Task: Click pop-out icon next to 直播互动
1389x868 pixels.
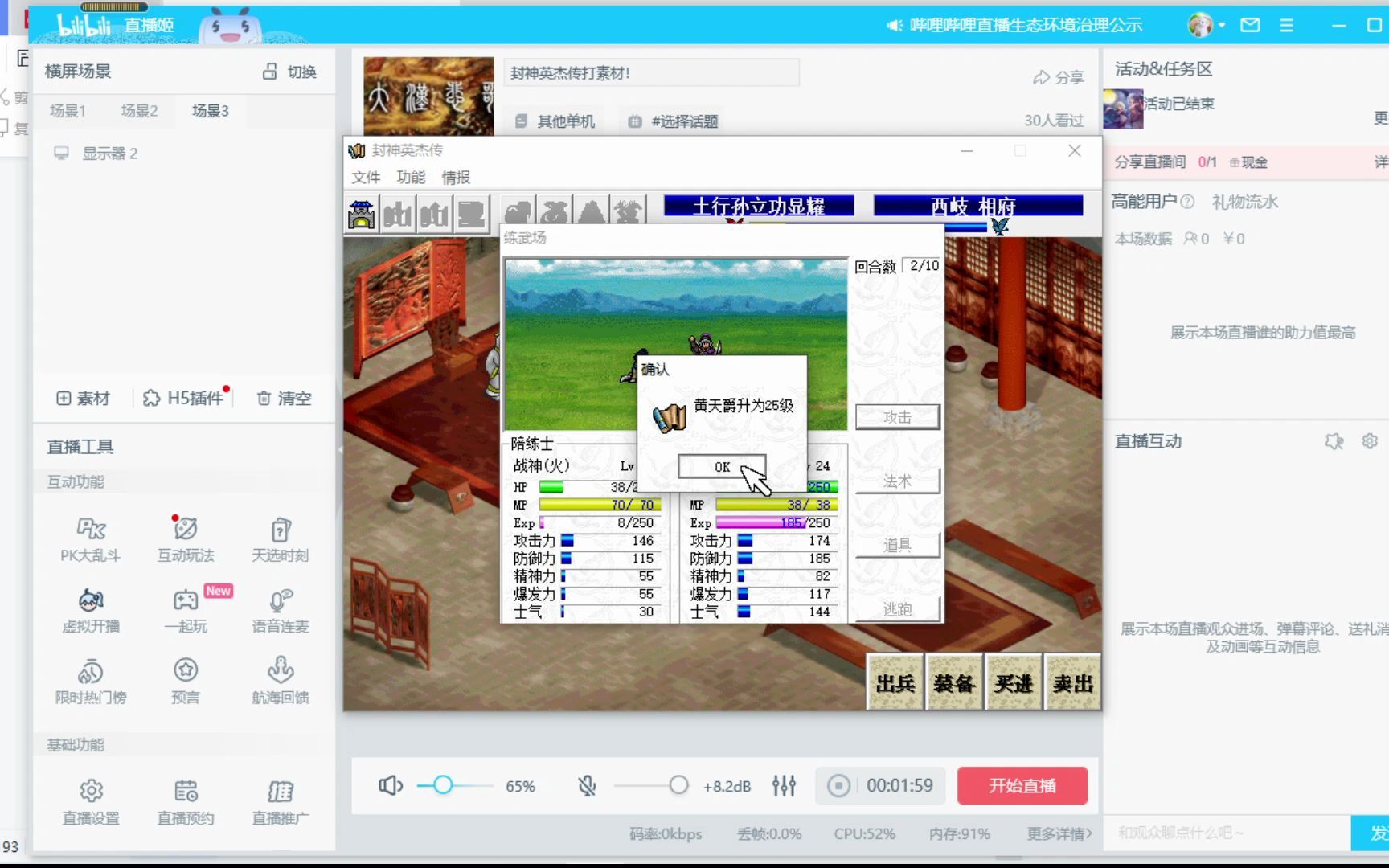Action: coord(1334,440)
